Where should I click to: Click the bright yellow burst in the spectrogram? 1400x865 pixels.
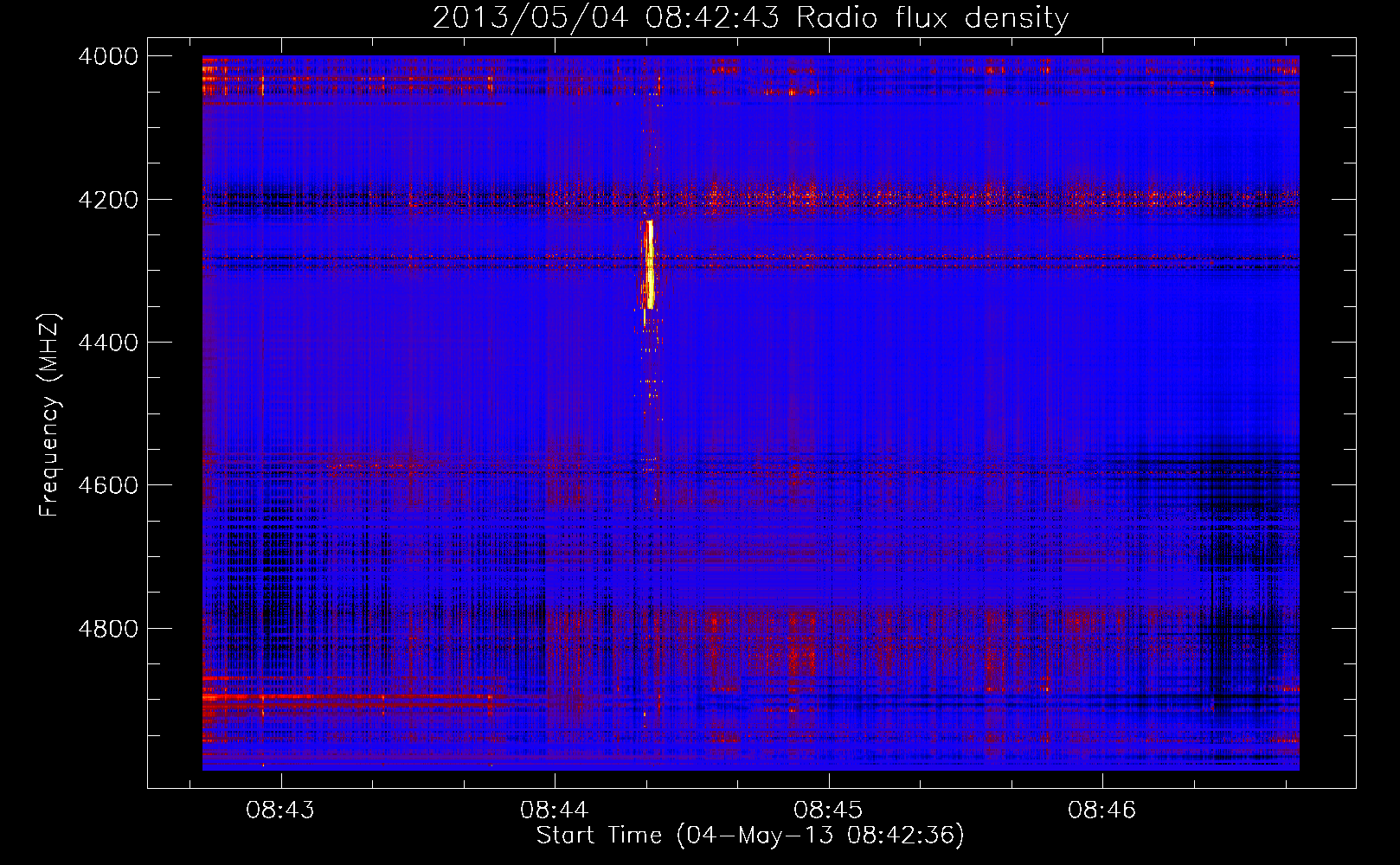click(x=648, y=265)
